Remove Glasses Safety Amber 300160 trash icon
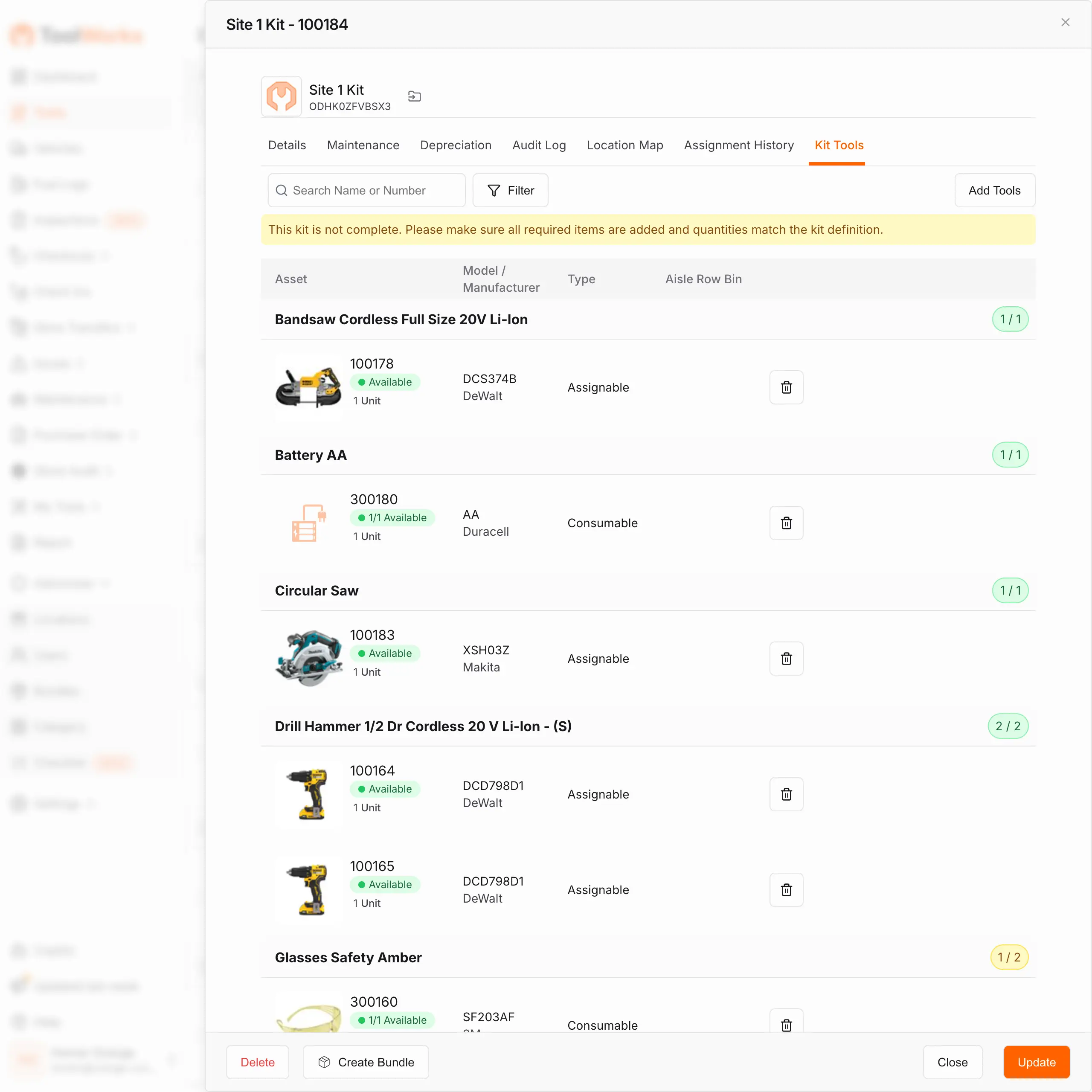 tap(786, 1024)
